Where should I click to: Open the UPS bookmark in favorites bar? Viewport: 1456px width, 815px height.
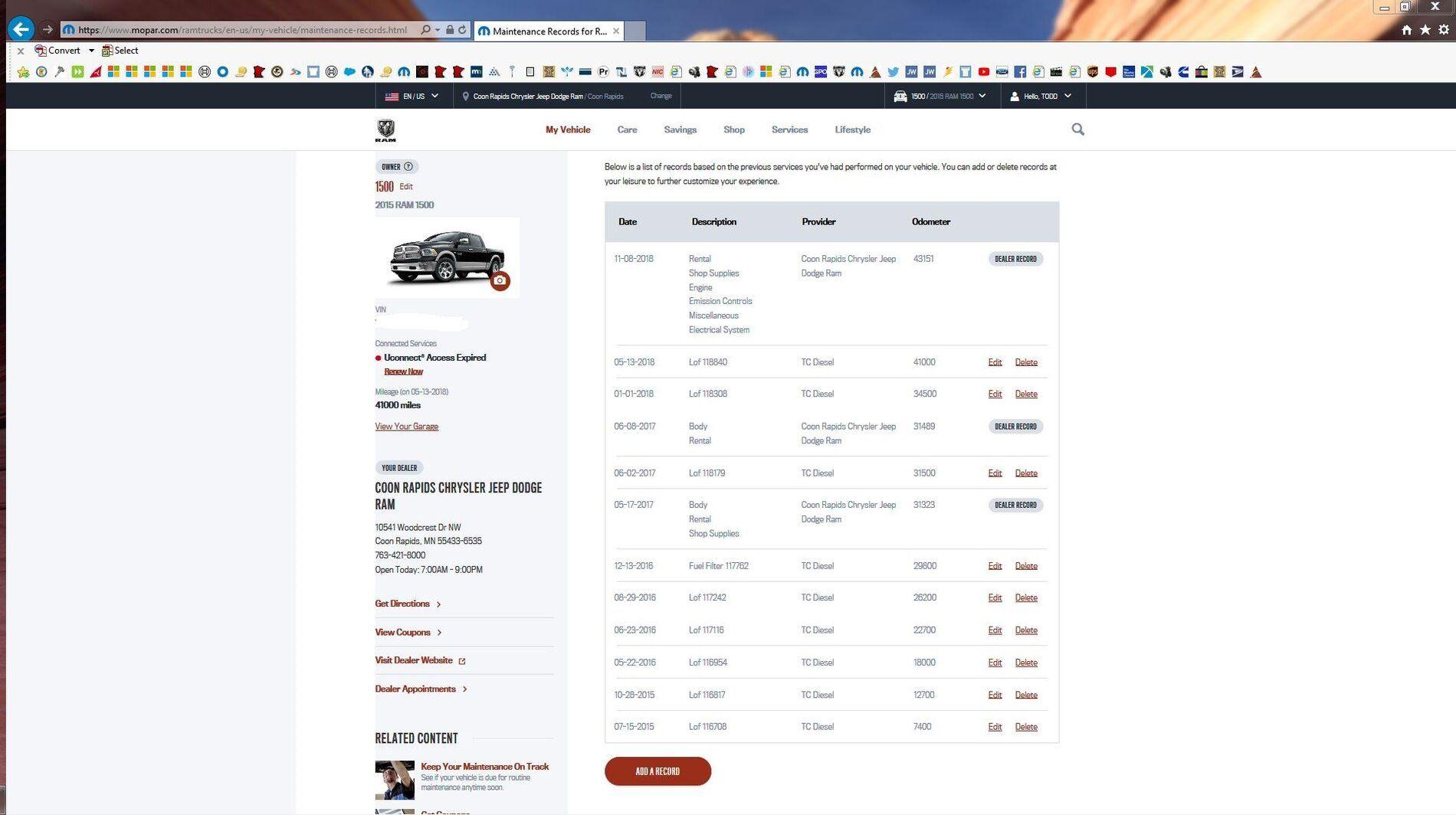1093,72
